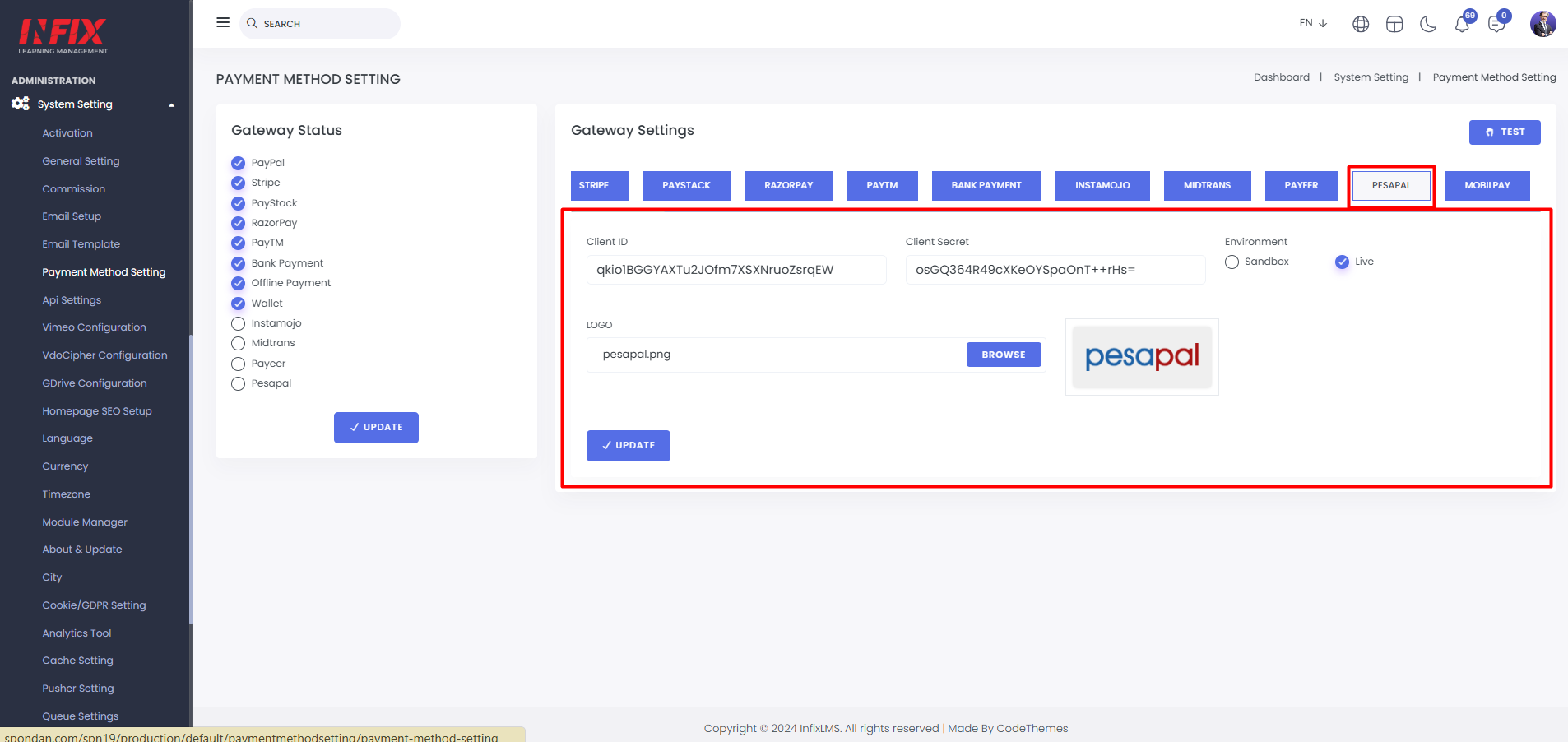This screenshot has width=1568, height=742.
Task: Click the System Setting gears icon
Action: click(21, 104)
